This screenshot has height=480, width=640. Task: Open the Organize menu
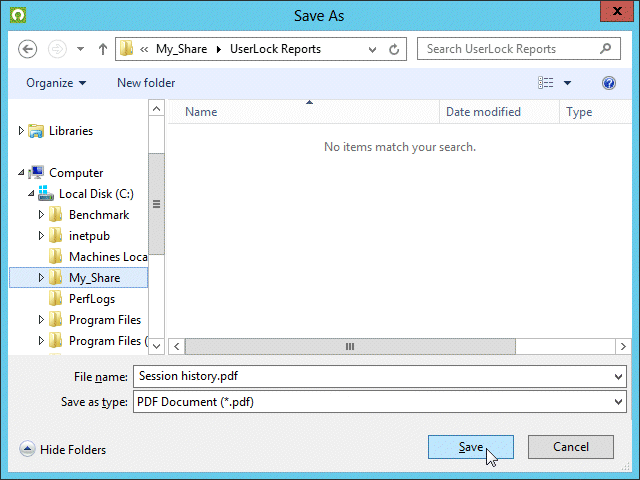[56, 83]
